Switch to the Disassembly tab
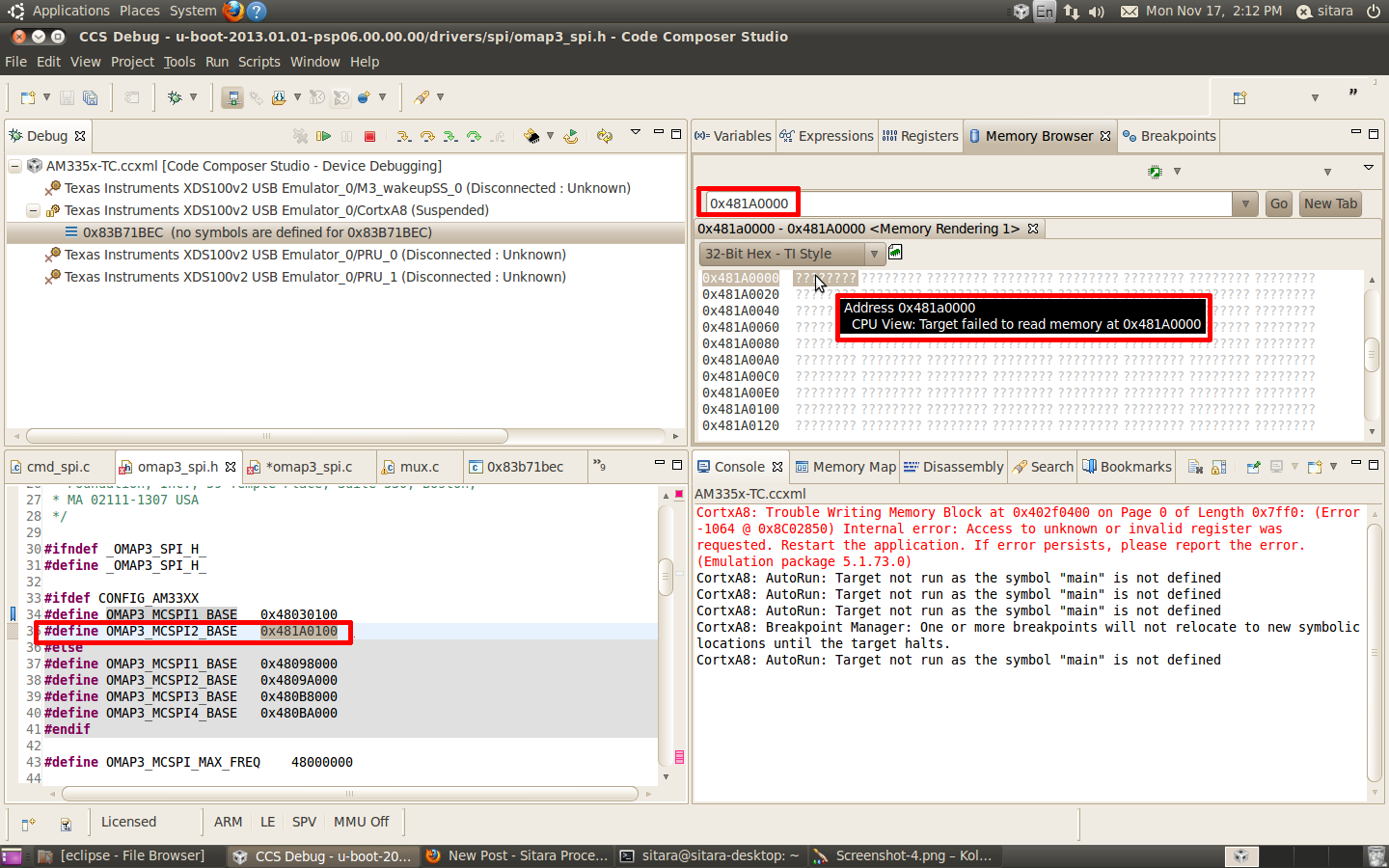This screenshot has height=868, width=1389. pos(954,467)
